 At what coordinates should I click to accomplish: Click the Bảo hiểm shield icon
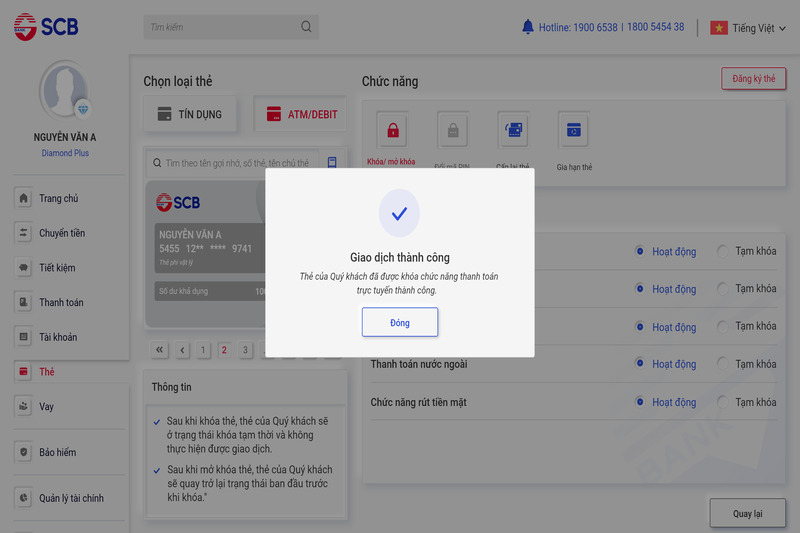(23, 452)
